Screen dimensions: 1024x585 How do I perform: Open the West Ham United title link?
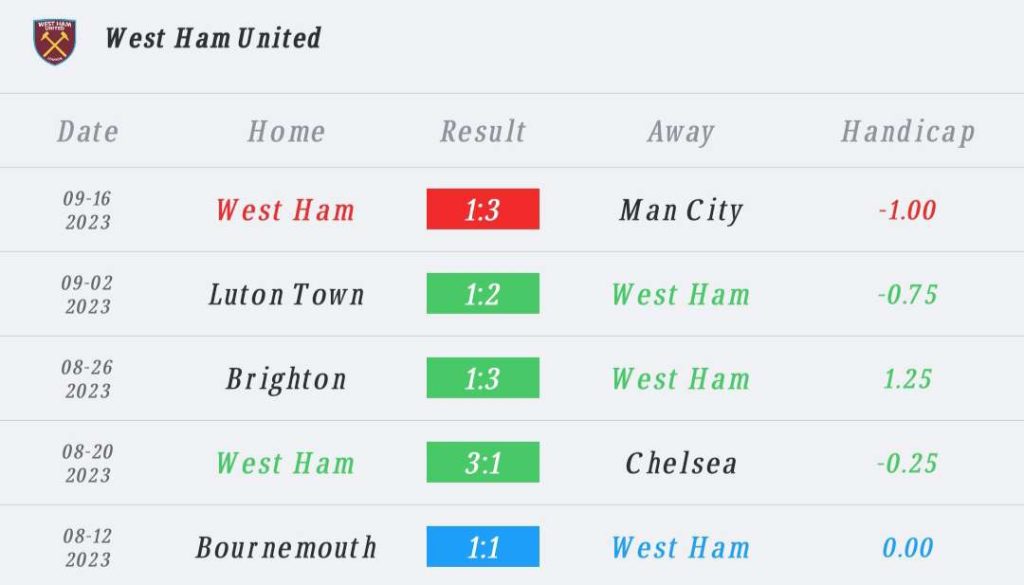[213, 38]
